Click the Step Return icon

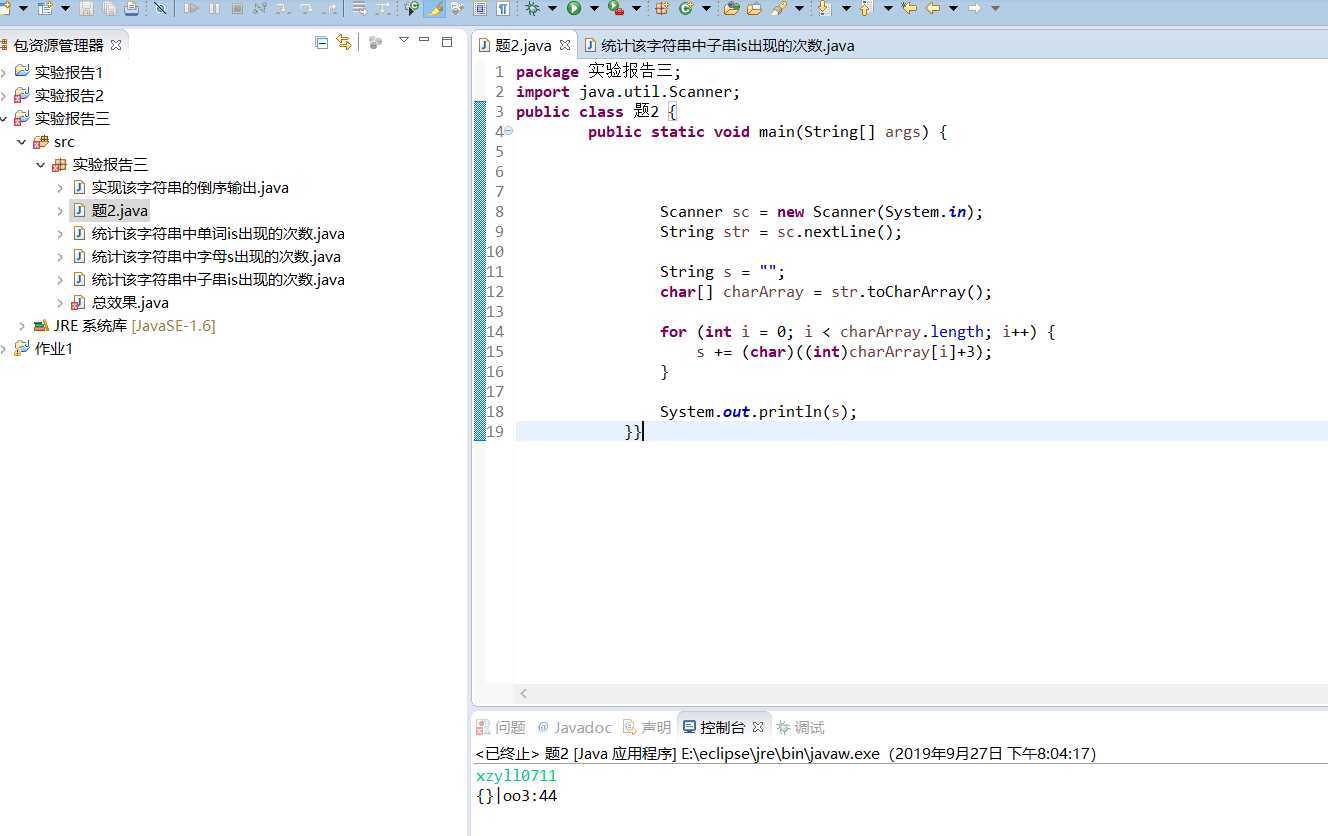click(329, 8)
